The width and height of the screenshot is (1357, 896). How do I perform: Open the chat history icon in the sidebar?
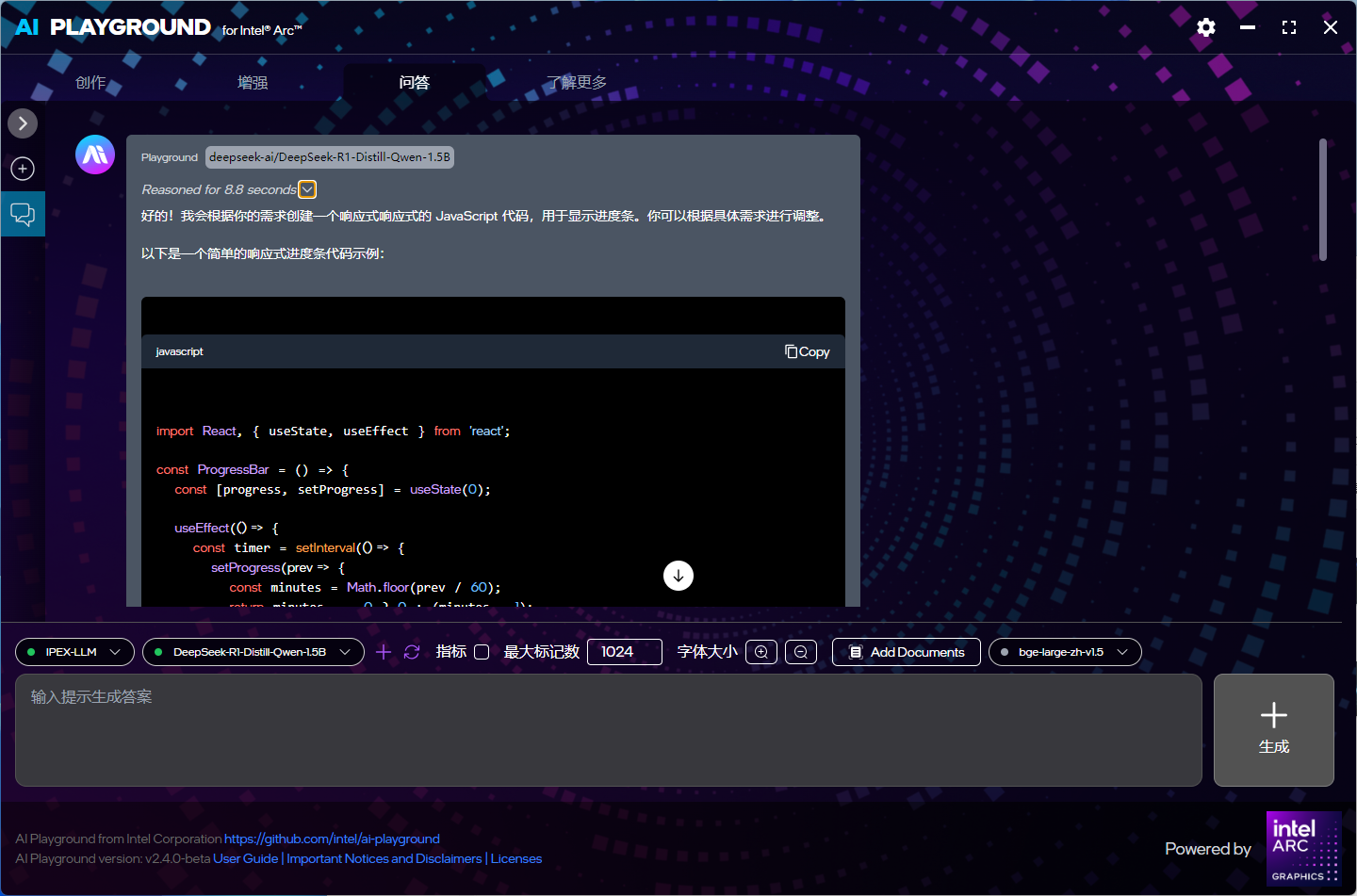click(23, 214)
